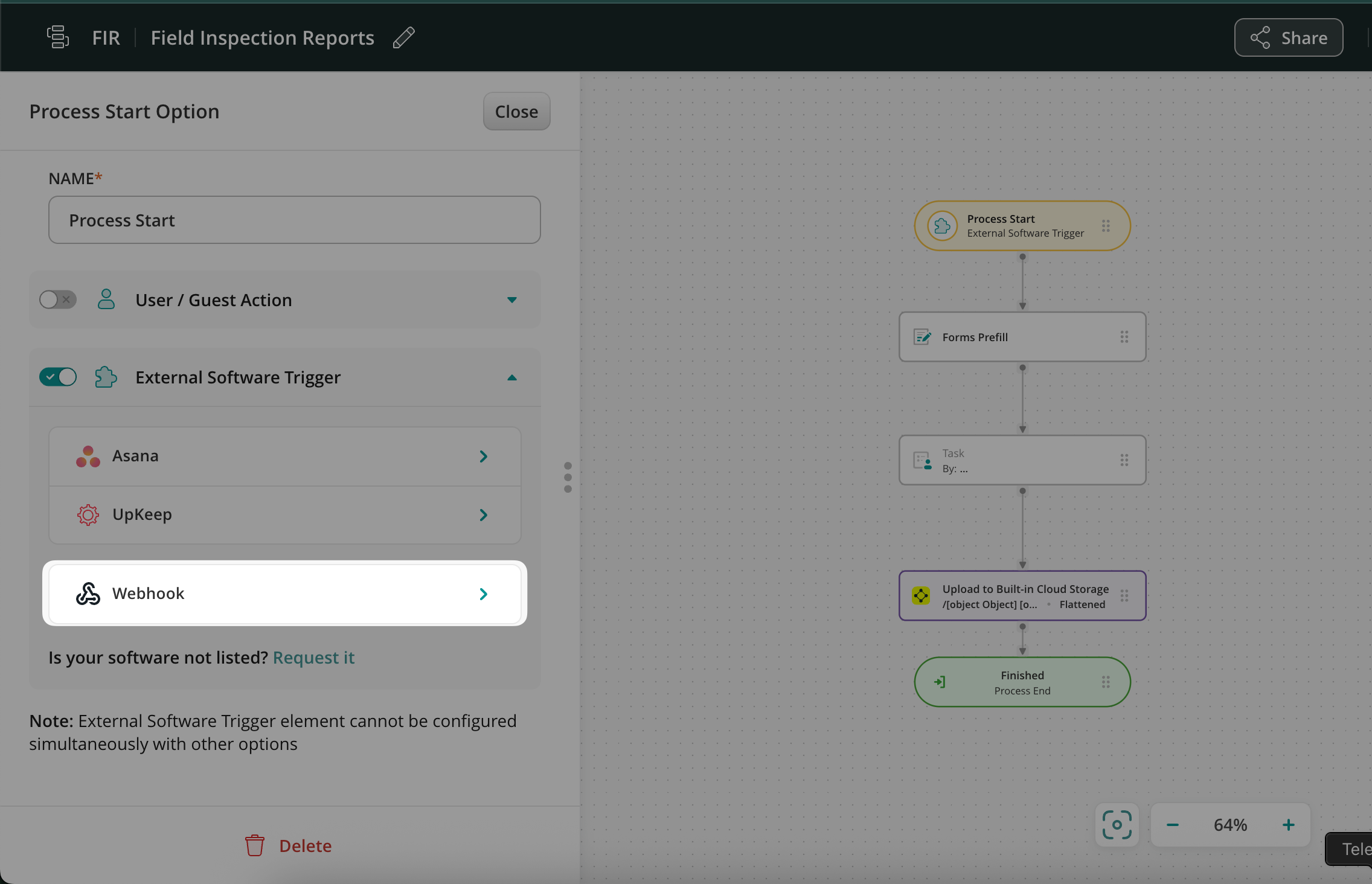Click the Request it link
The height and width of the screenshot is (884, 1372).
pos(313,658)
